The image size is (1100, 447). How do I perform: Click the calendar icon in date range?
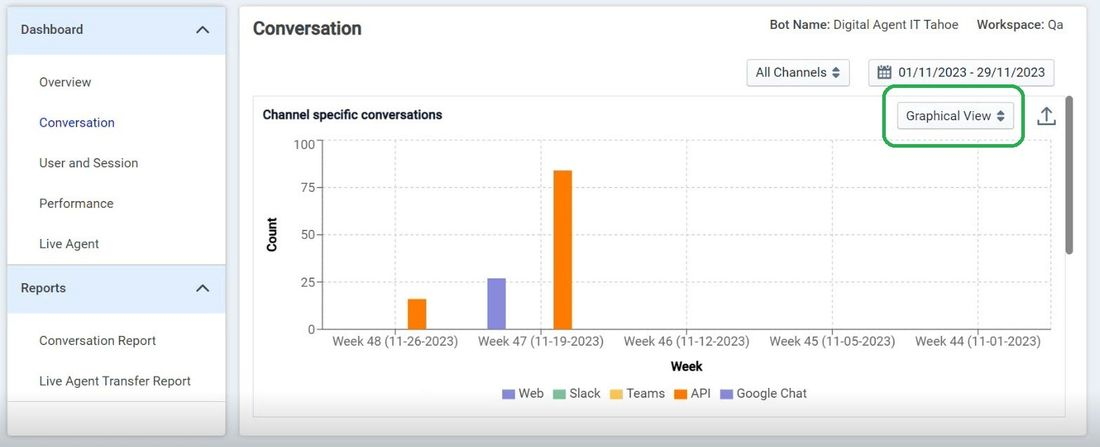tap(884, 72)
